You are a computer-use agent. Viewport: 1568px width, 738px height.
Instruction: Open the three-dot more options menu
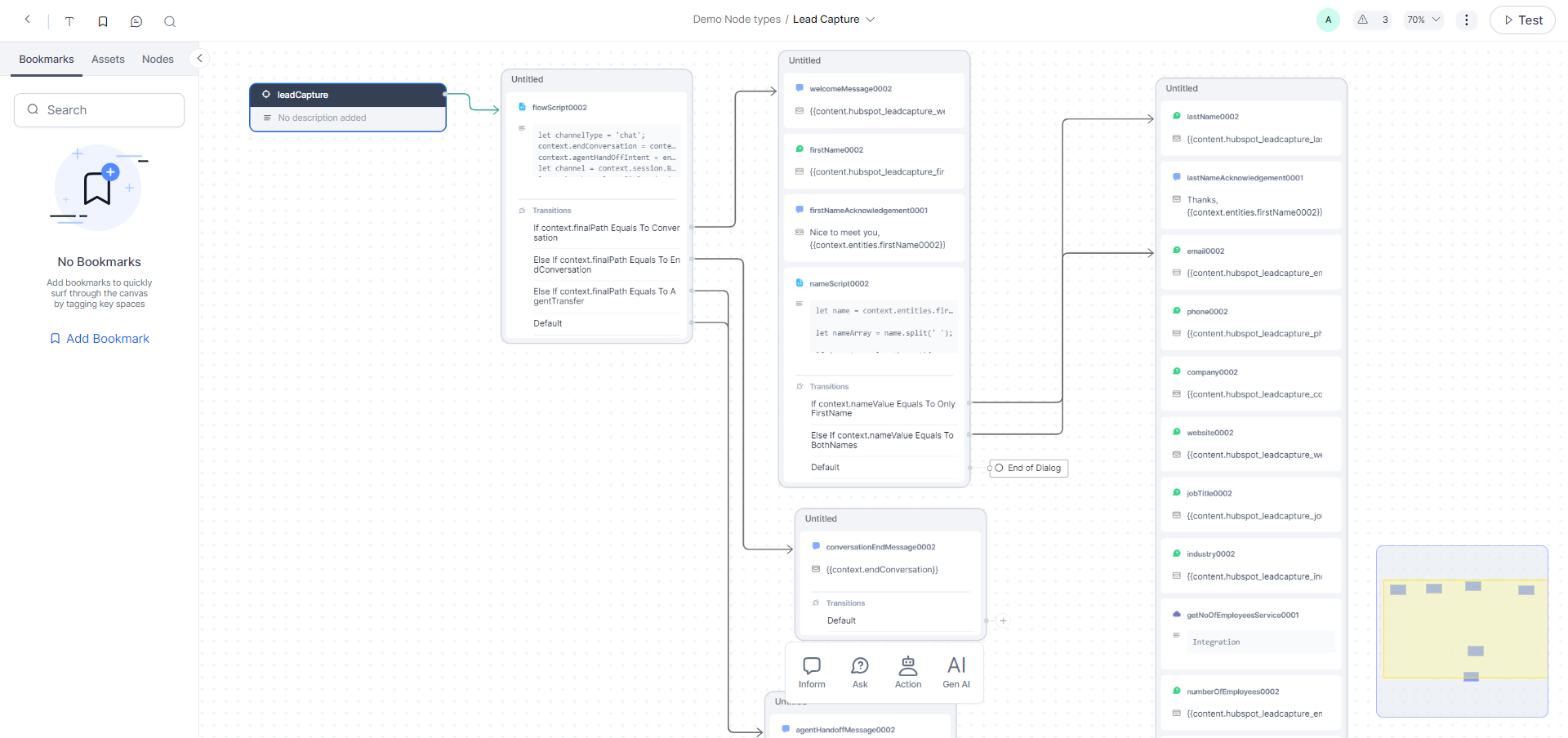click(1466, 20)
